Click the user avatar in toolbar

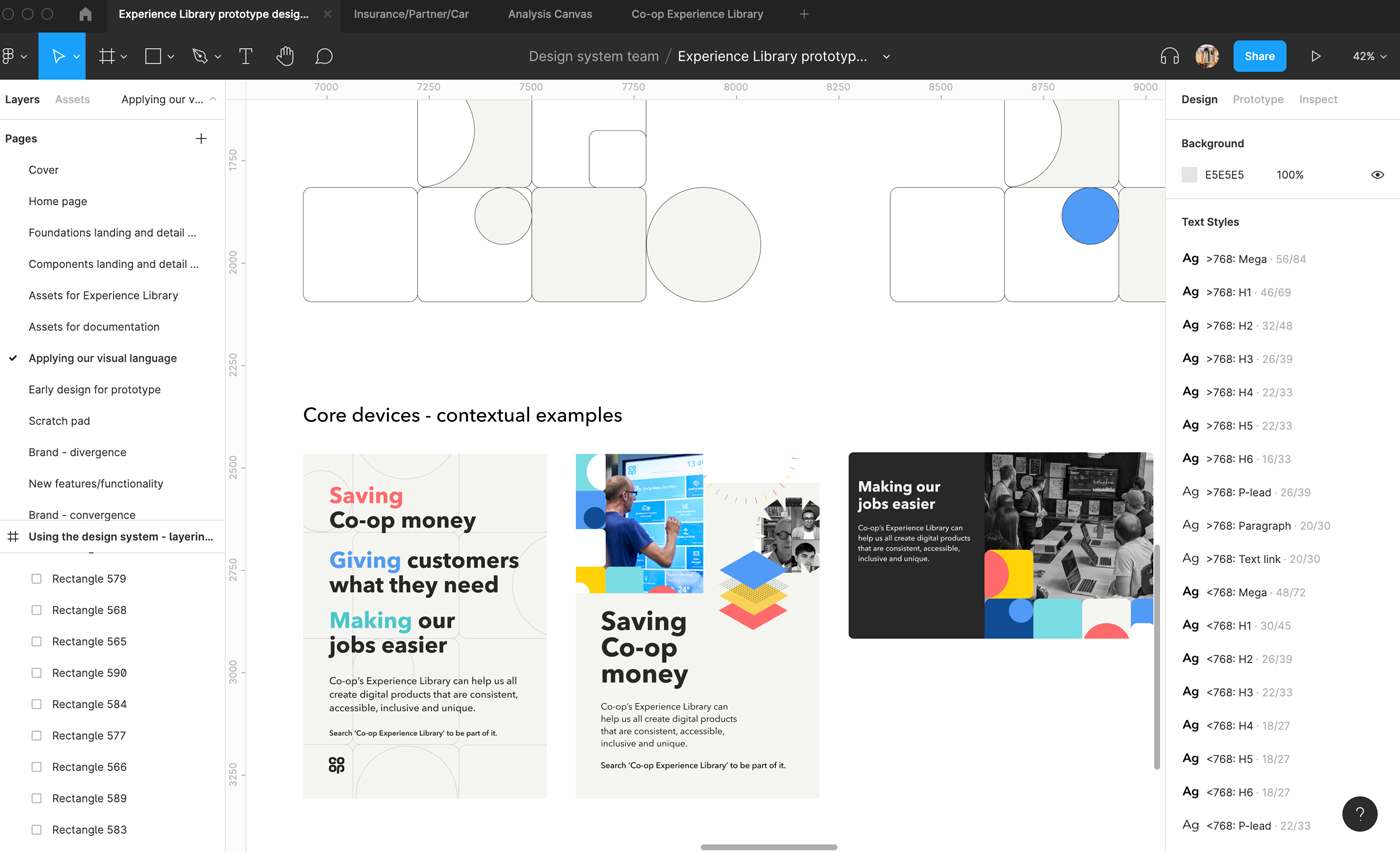(x=1207, y=56)
